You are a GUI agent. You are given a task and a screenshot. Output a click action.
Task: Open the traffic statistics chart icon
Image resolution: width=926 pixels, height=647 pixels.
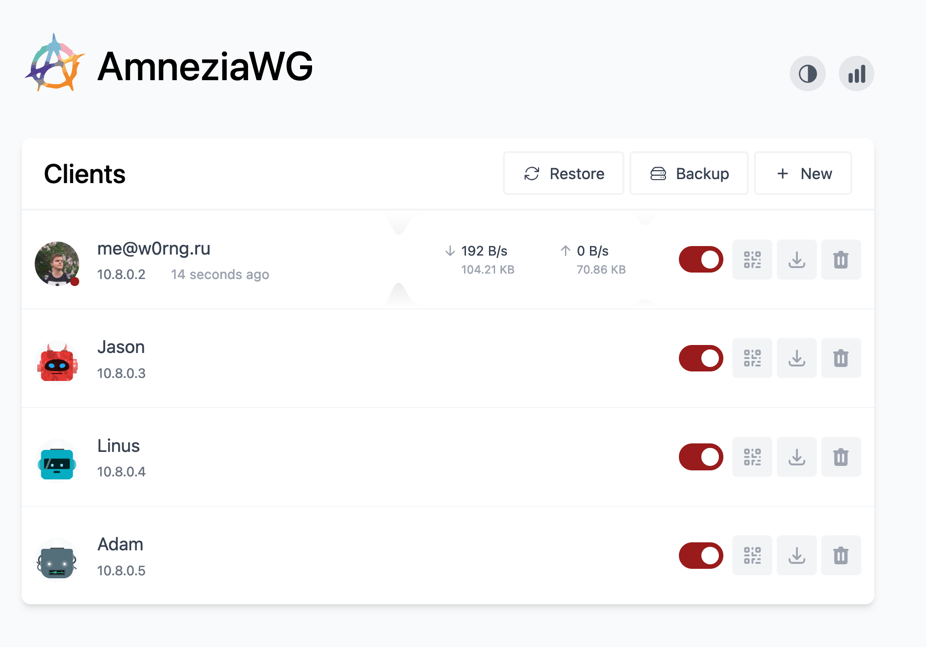[856, 74]
